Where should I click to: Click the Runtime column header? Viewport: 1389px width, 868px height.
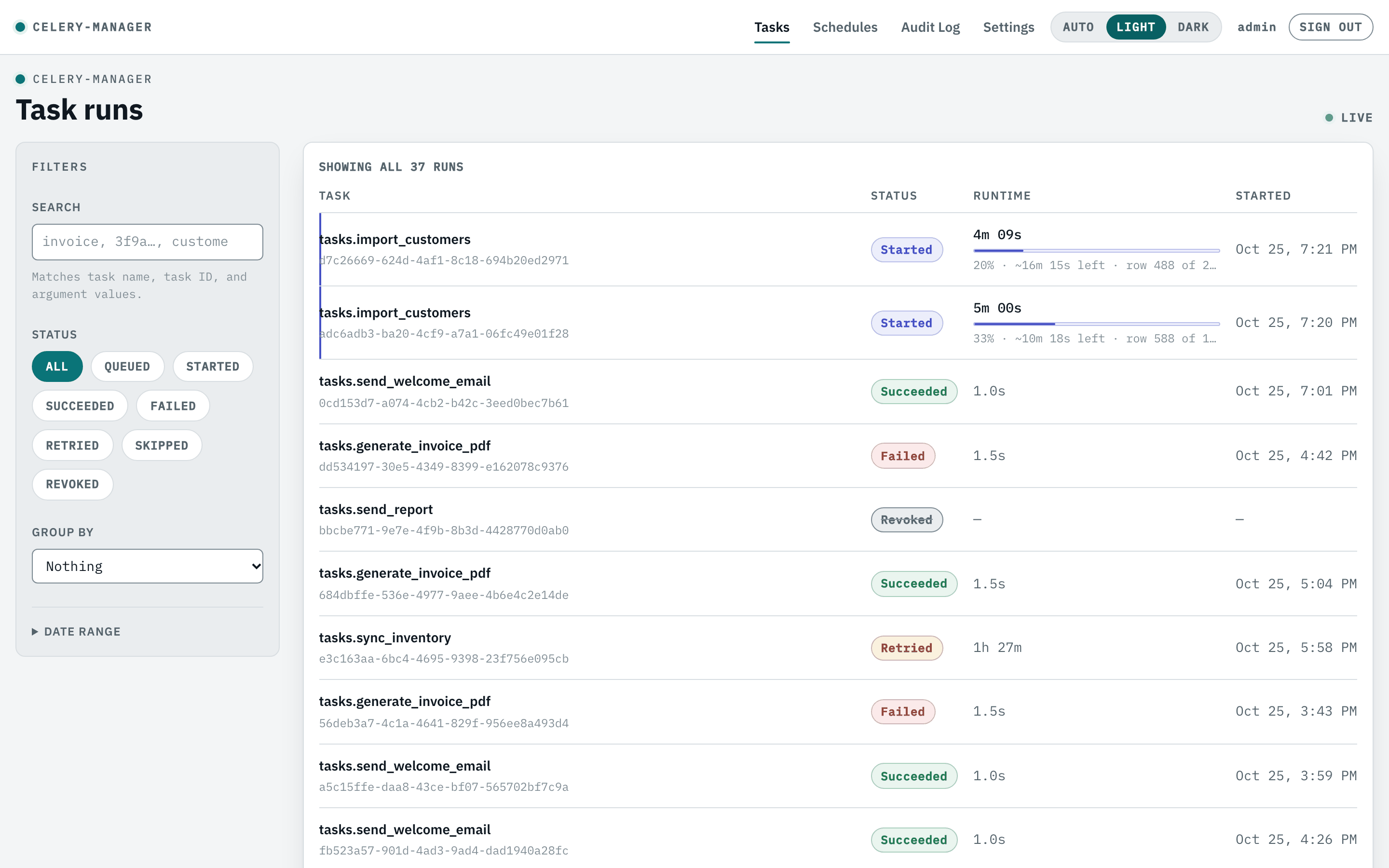pyautogui.click(x=1002, y=196)
